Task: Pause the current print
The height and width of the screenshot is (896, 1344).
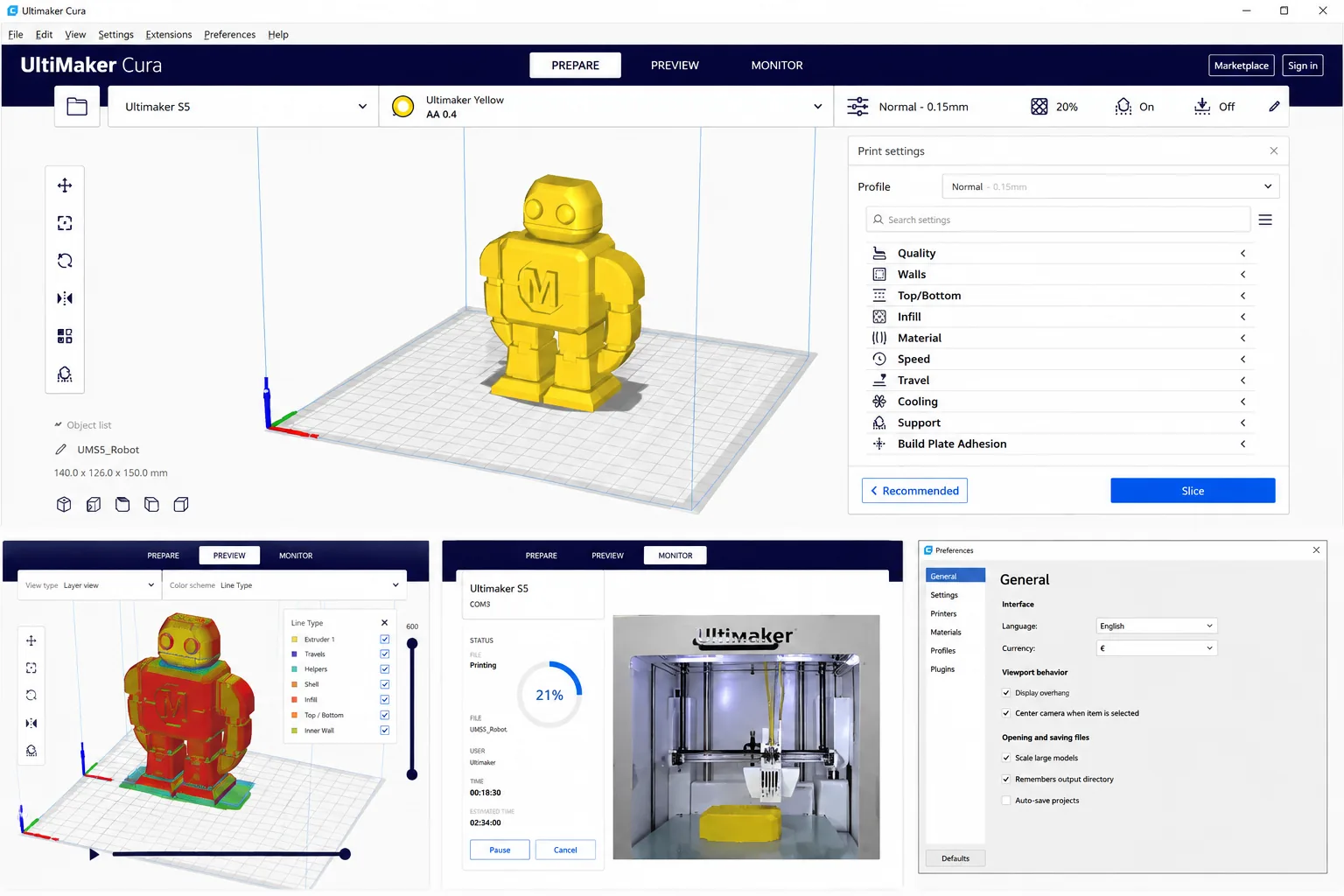Action: [500, 850]
